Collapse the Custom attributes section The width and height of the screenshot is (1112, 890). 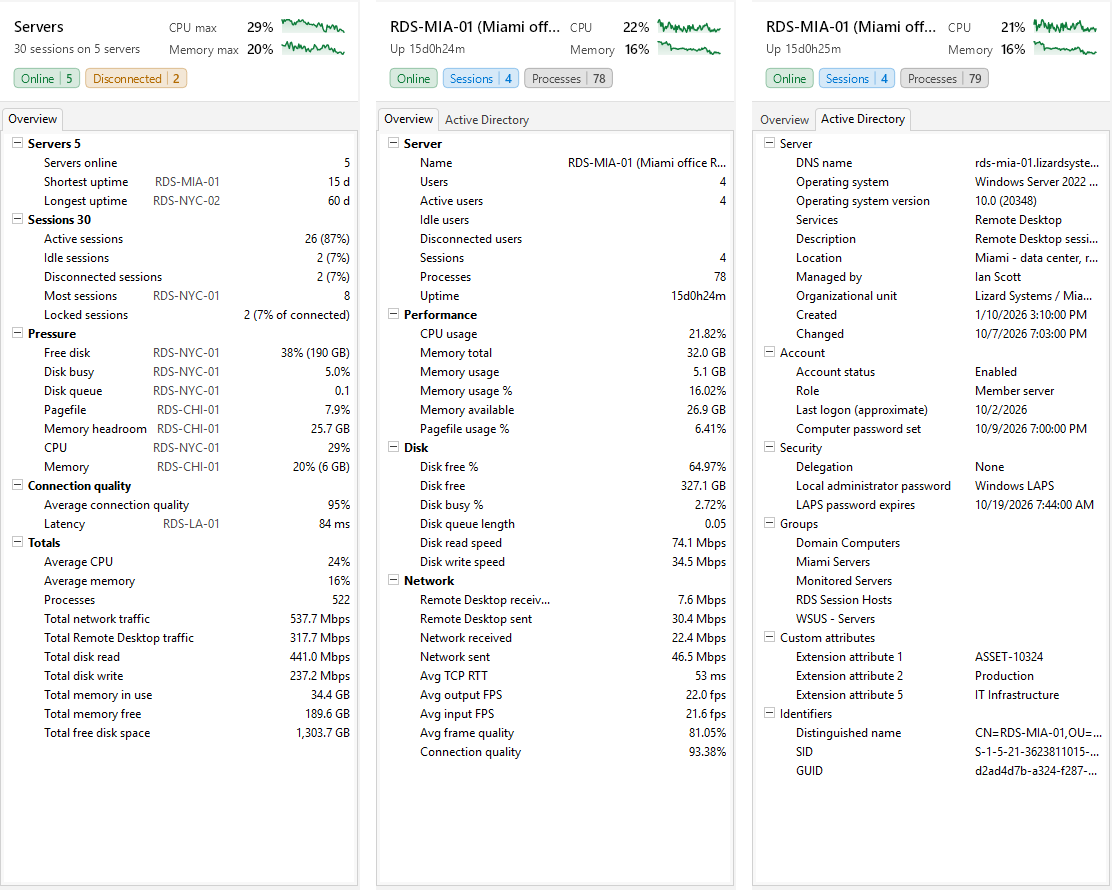(x=769, y=638)
